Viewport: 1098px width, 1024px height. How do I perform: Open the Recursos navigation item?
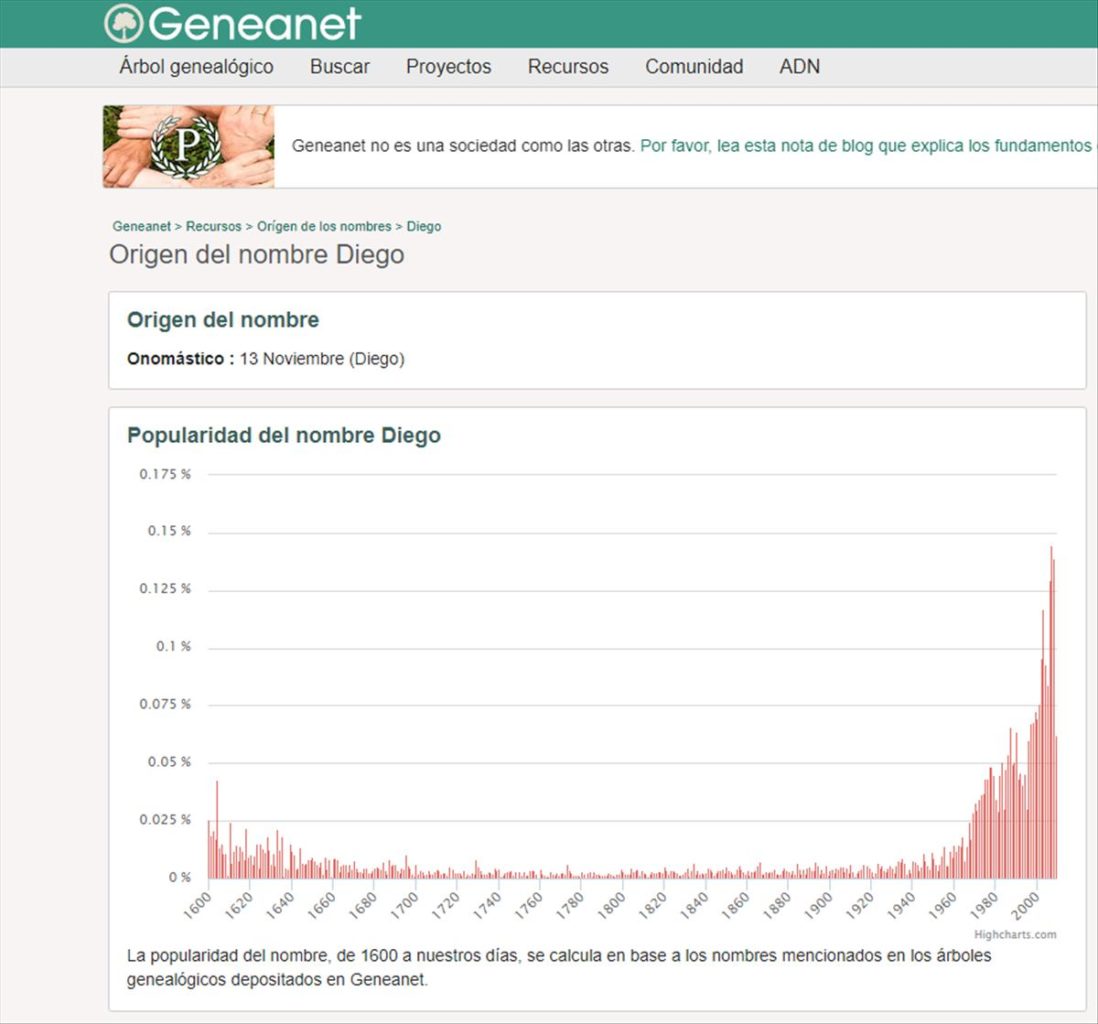coord(568,67)
